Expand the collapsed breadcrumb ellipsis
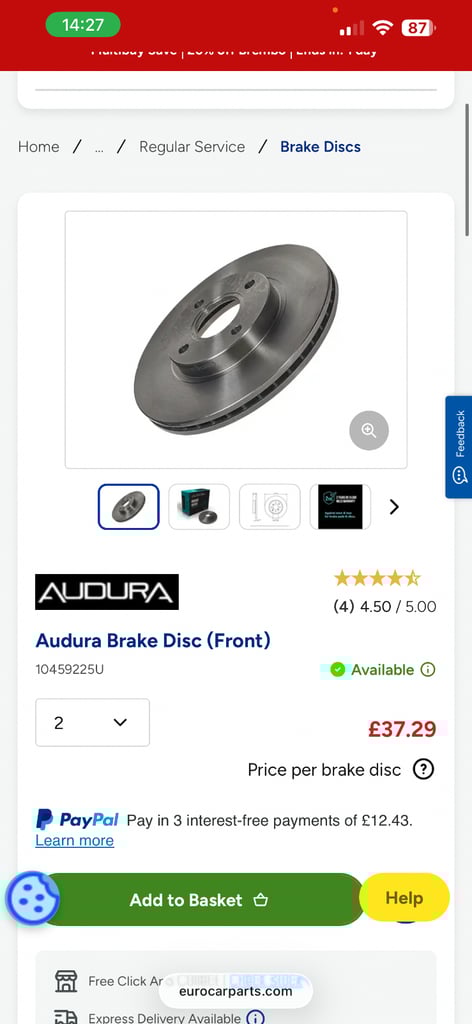Image resolution: width=472 pixels, height=1024 pixels. click(99, 147)
